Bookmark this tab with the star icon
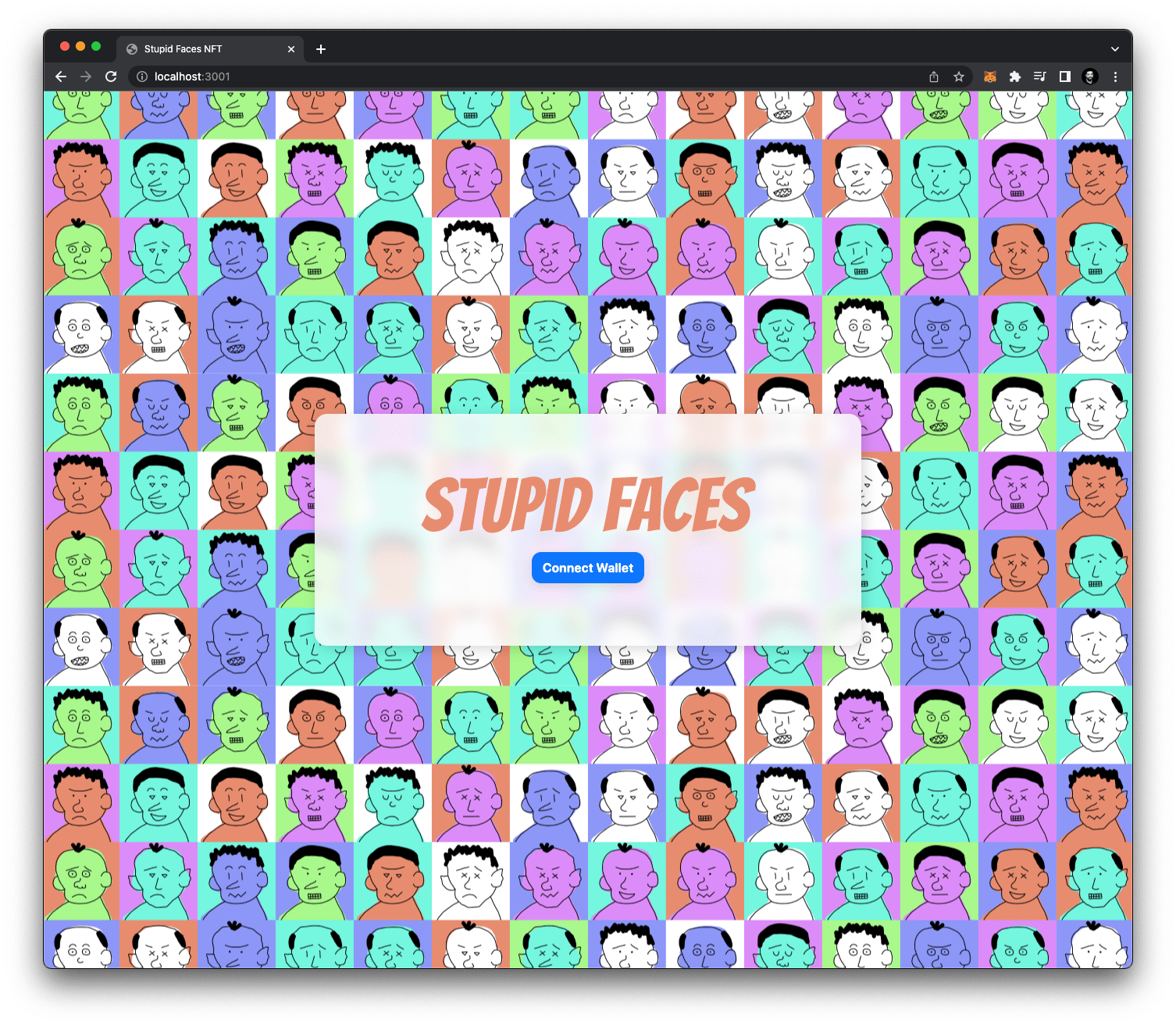This screenshot has height=1026, width=1176. [x=959, y=77]
